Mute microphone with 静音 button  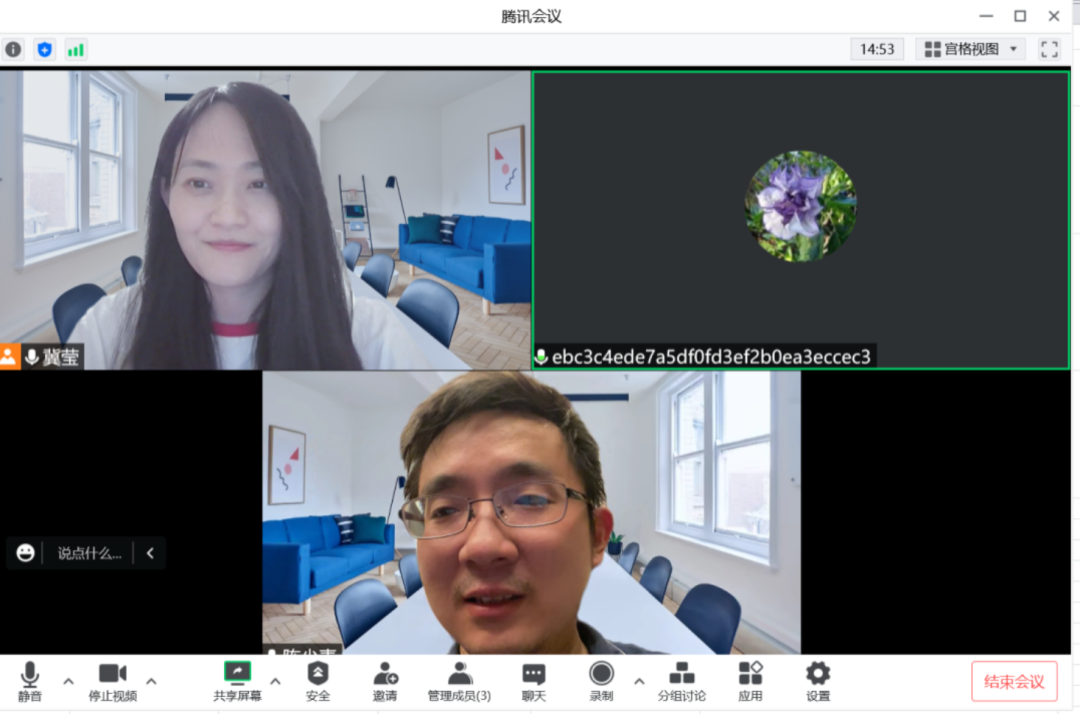[30, 681]
